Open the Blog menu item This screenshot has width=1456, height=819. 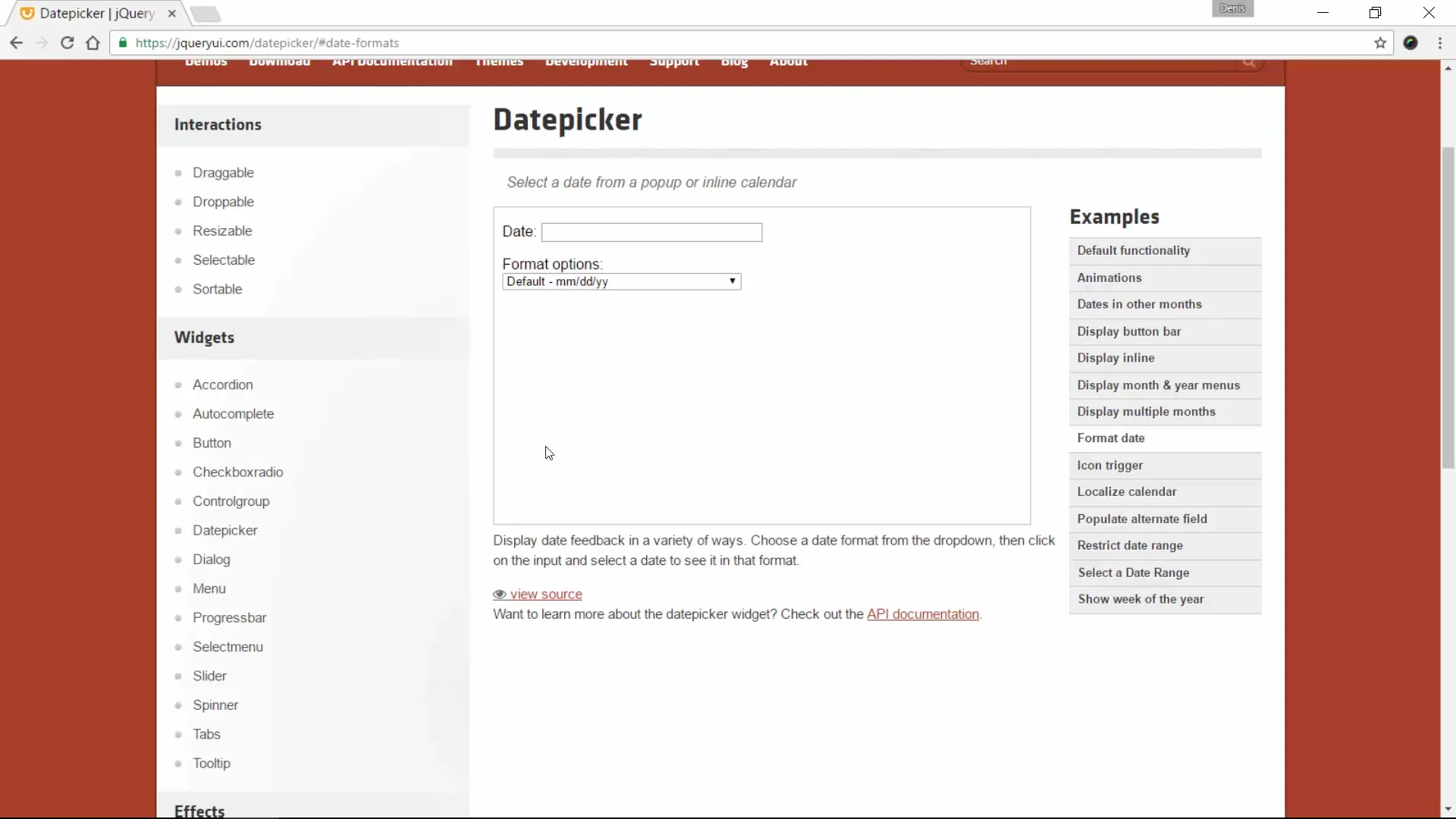[734, 62]
